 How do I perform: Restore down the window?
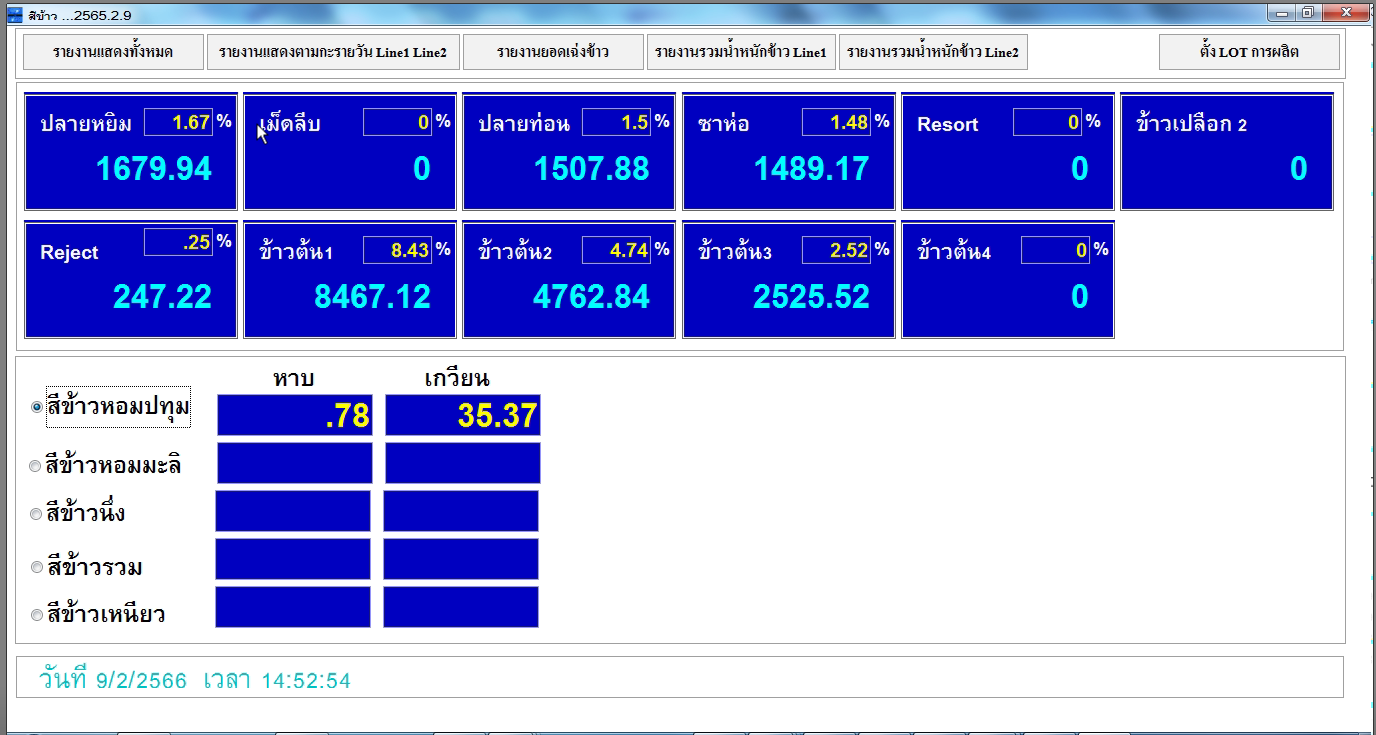[x=1308, y=13]
